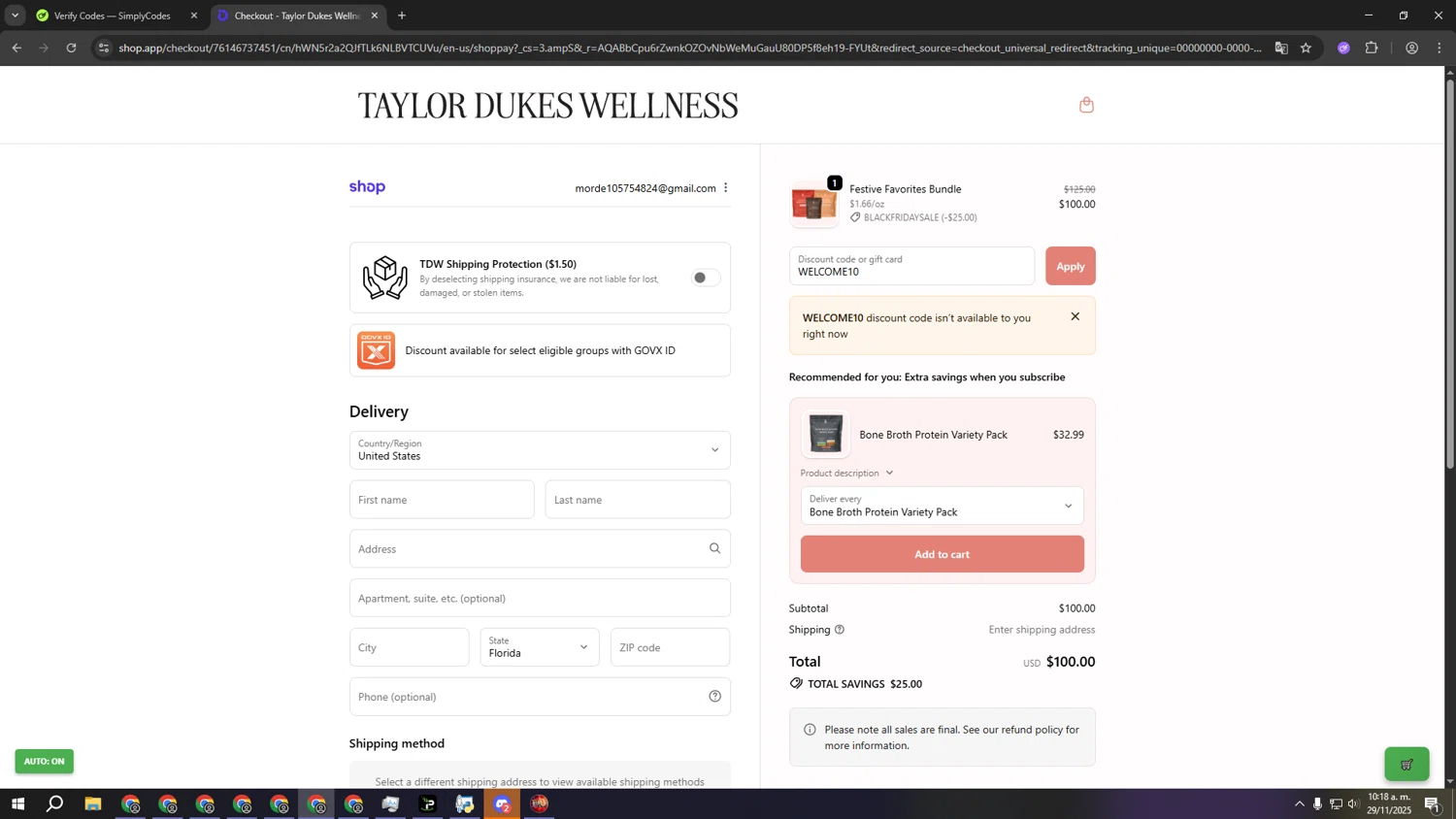Switch to the Verify Codes SimplyCodes tab
The width and height of the screenshot is (1456, 819).
click(x=113, y=16)
